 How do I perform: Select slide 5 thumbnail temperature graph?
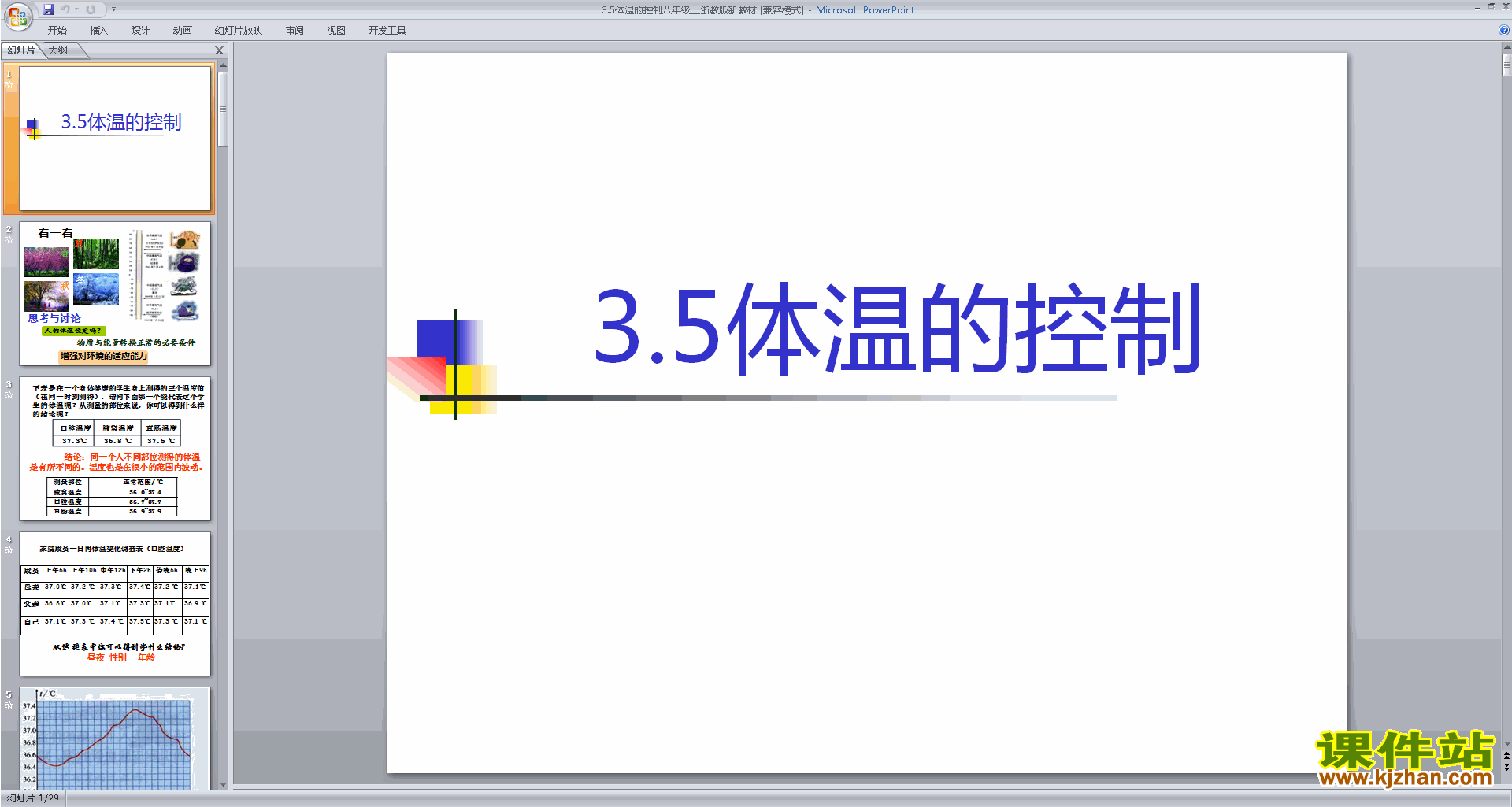(x=115, y=739)
